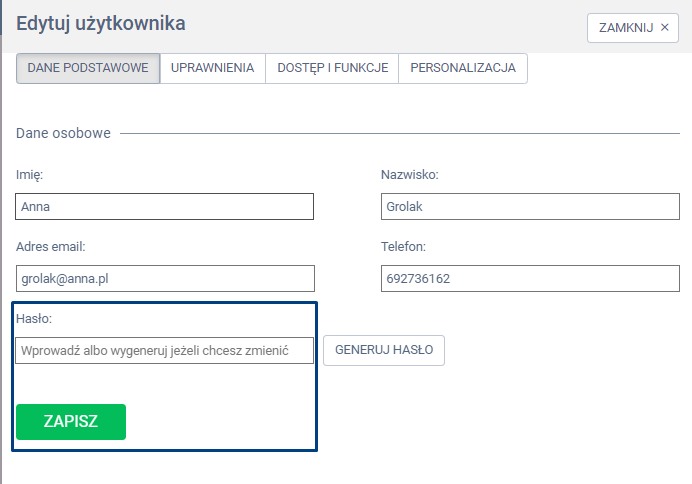Click the Imię field containing Anna
This screenshot has width=692, height=484.
(x=165, y=207)
